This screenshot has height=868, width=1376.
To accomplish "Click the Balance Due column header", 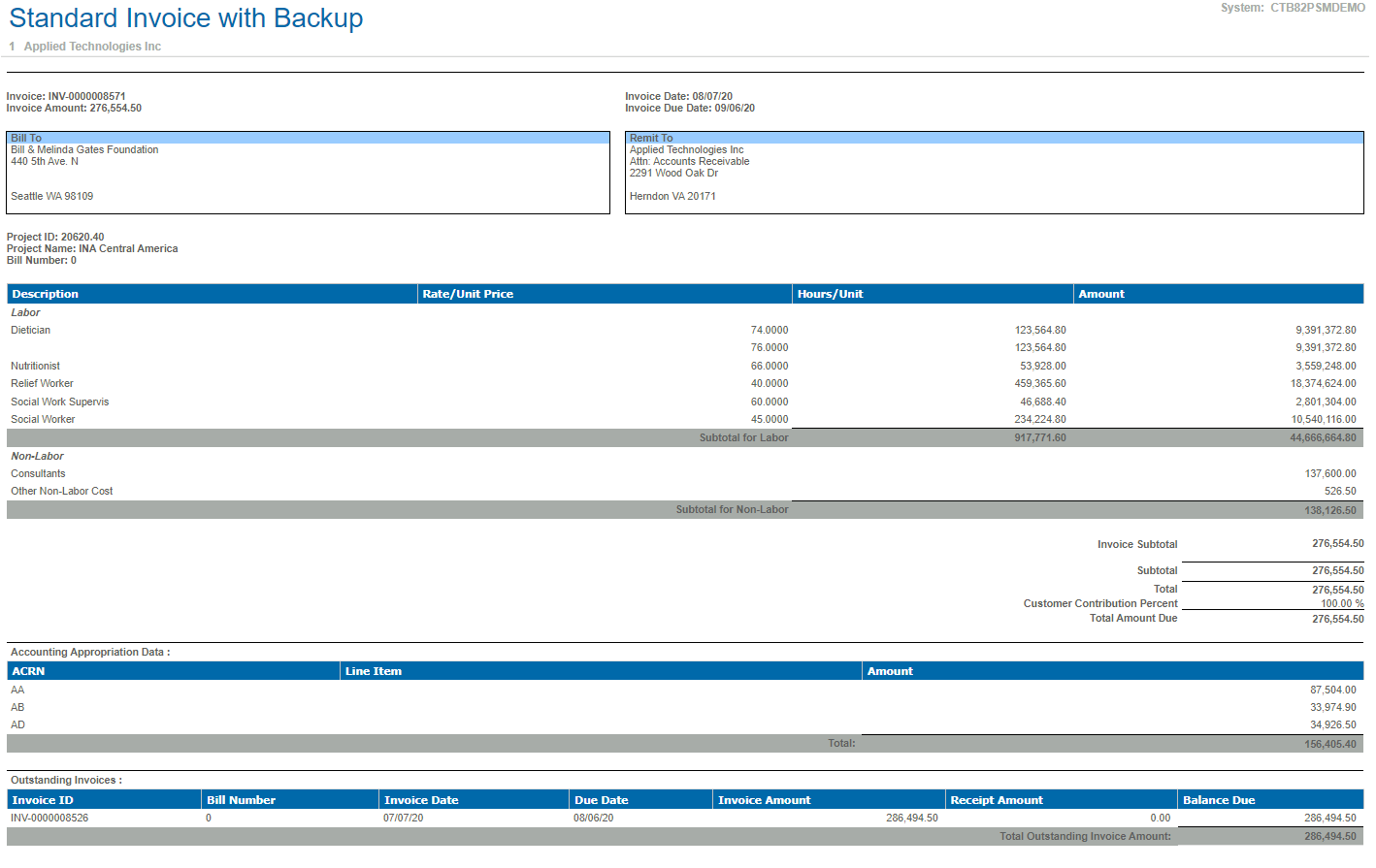I will [x=1219, y=800].
